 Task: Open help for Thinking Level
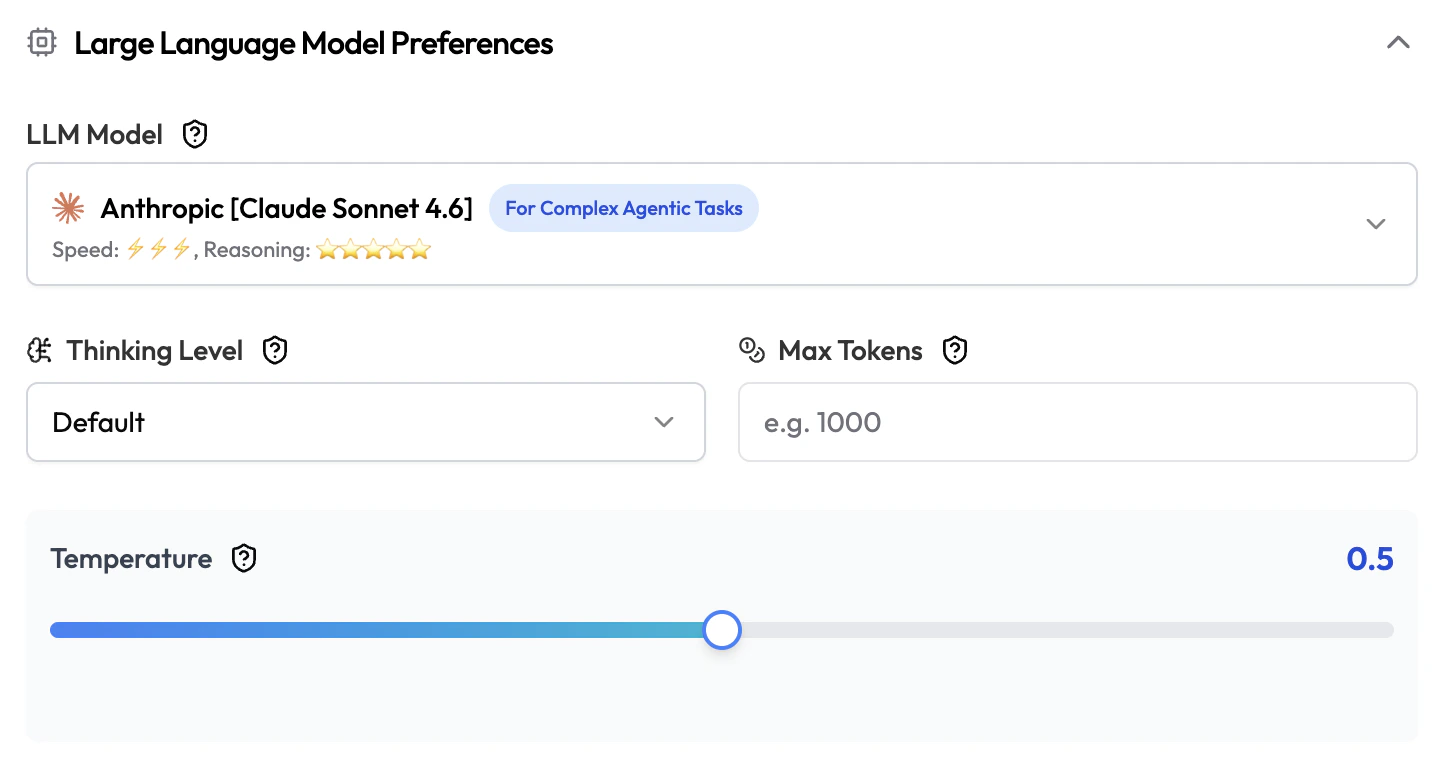click(275, 350)
